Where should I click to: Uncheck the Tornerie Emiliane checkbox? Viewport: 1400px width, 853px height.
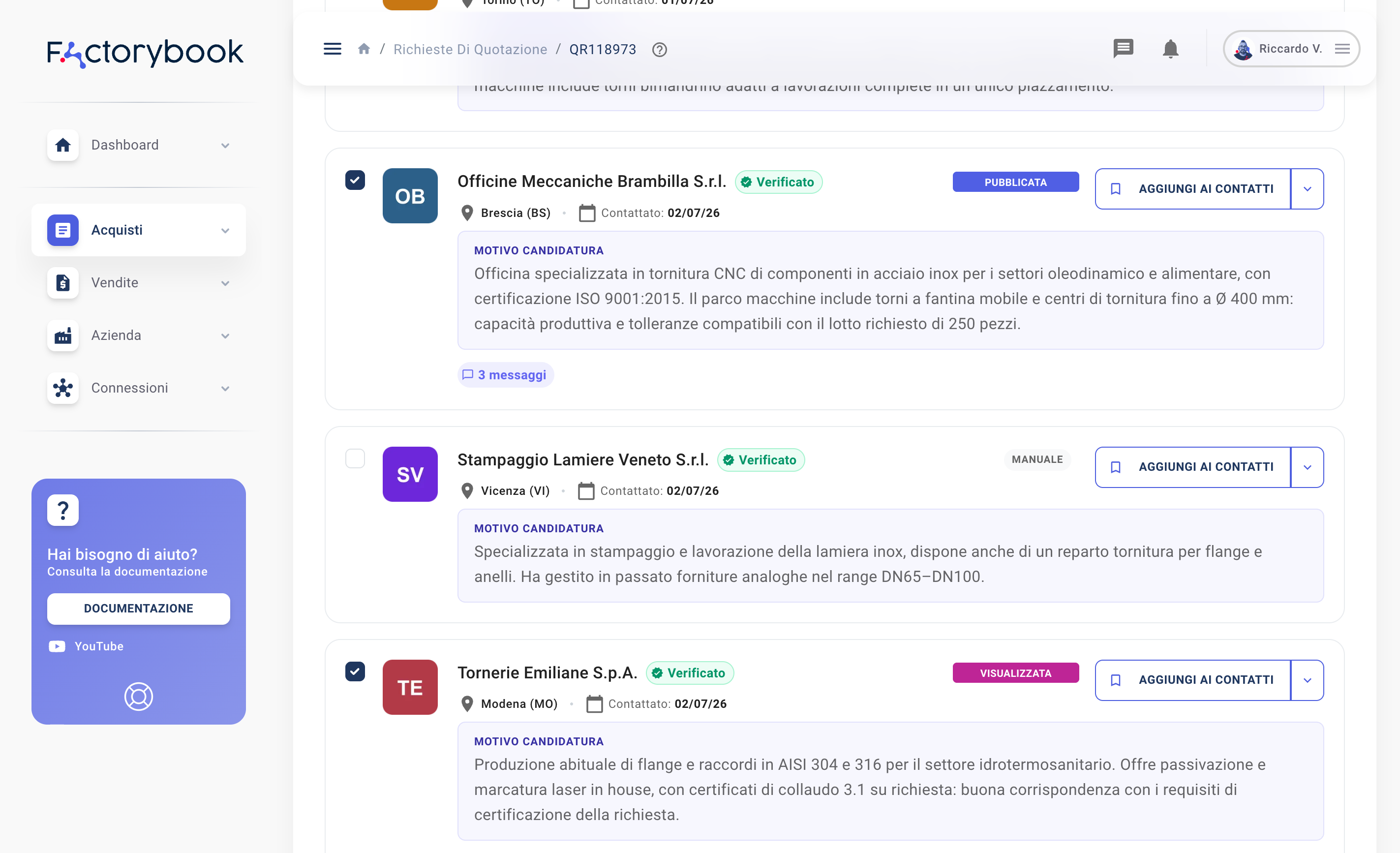pyautogui.click(x=355, y=671)
